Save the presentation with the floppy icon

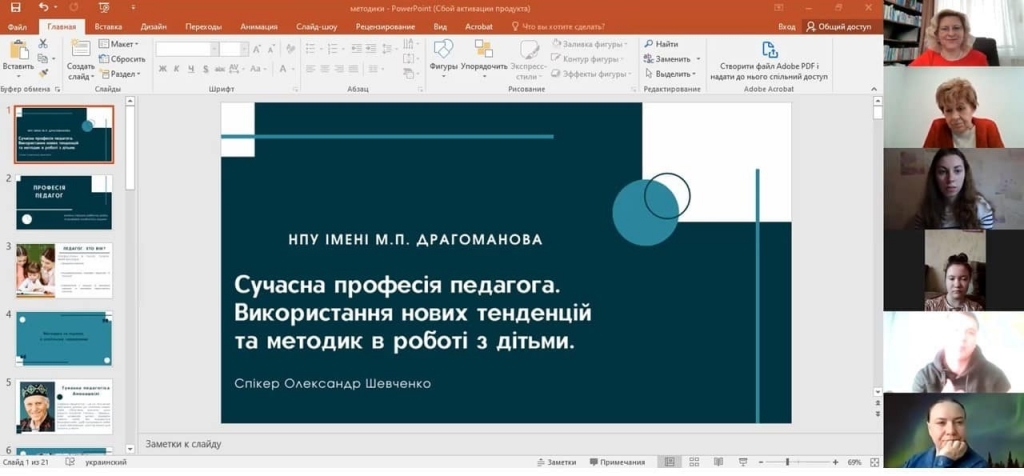pyautogui.click(x=16, y=8)
